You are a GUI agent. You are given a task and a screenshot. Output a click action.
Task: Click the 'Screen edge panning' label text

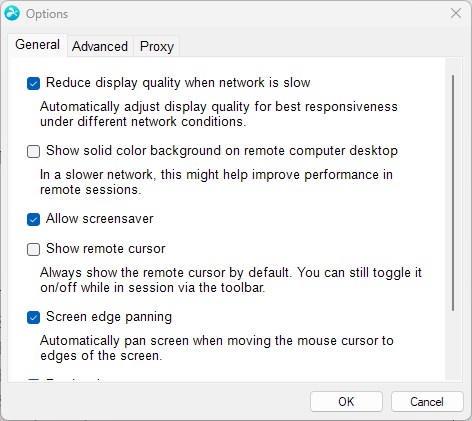coord(109,317)
